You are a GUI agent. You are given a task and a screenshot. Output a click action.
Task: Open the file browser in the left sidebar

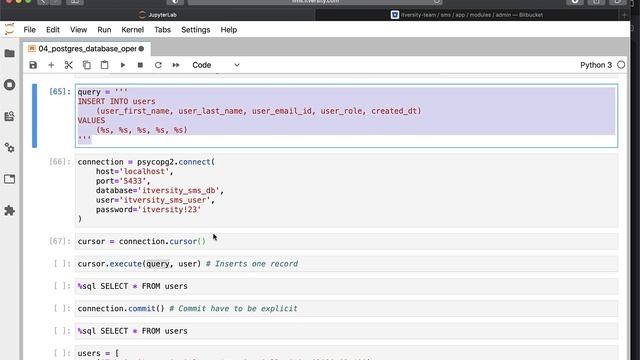(x=9, y=53)
